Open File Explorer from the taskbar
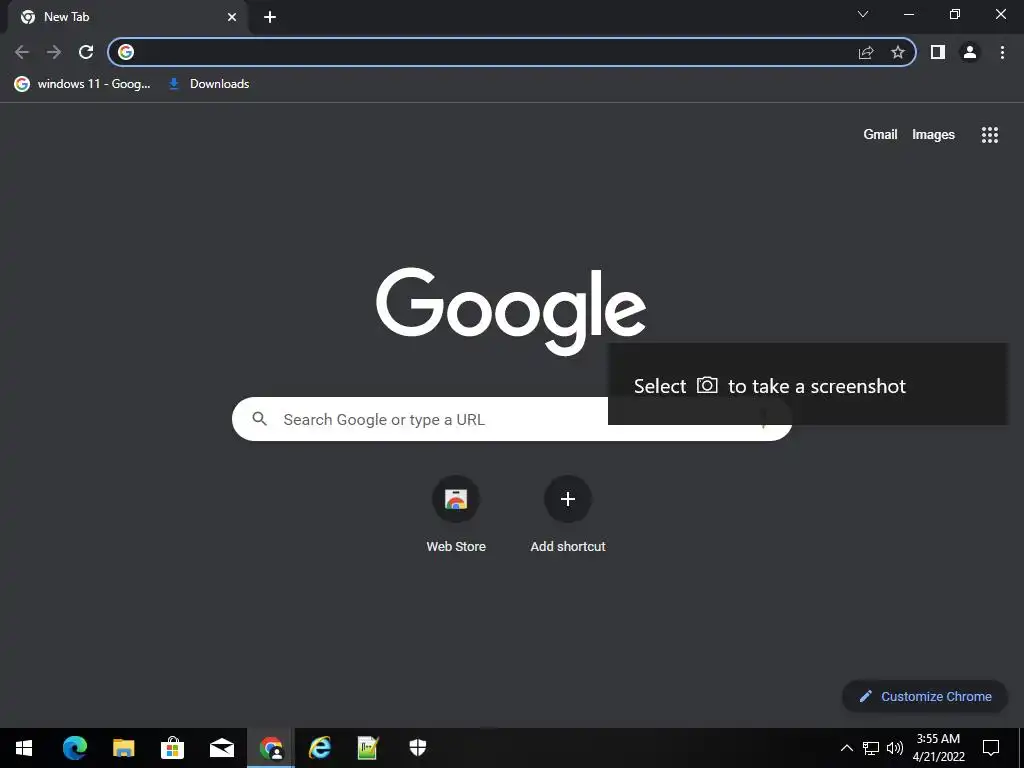 (123, 748)
